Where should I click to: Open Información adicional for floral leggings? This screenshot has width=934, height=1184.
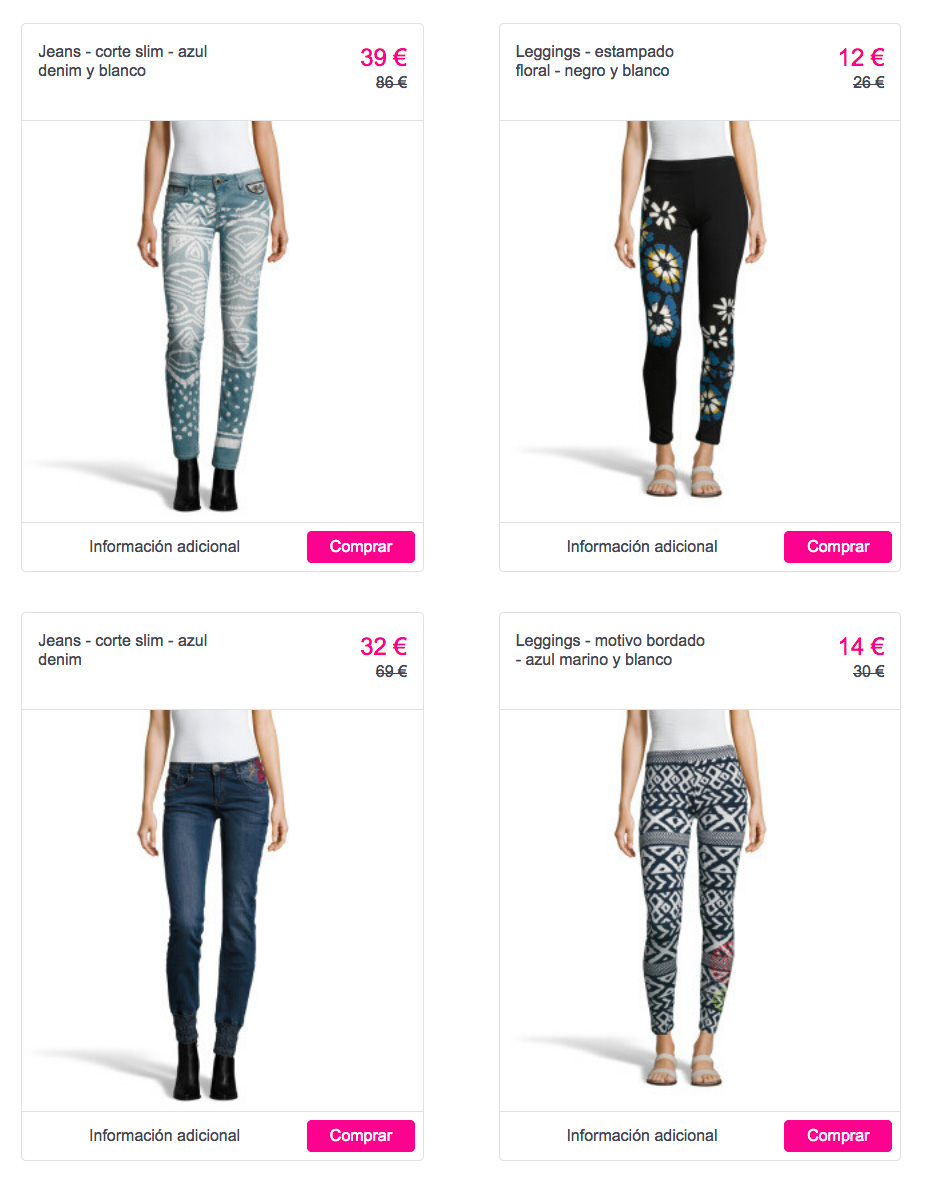[642, 547]
